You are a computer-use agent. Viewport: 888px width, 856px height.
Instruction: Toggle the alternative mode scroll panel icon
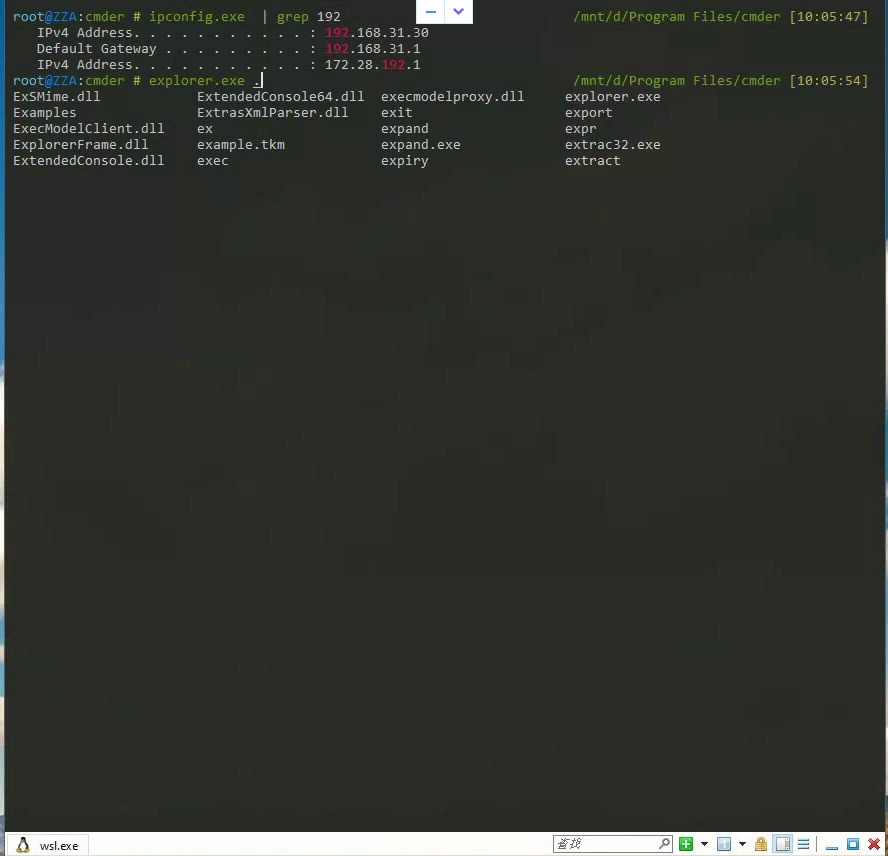point(783,844)
